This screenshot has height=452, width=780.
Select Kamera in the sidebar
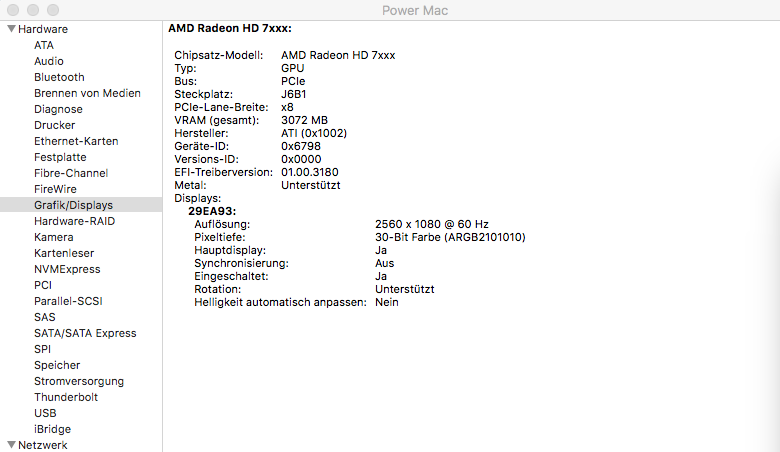[54, 237]
